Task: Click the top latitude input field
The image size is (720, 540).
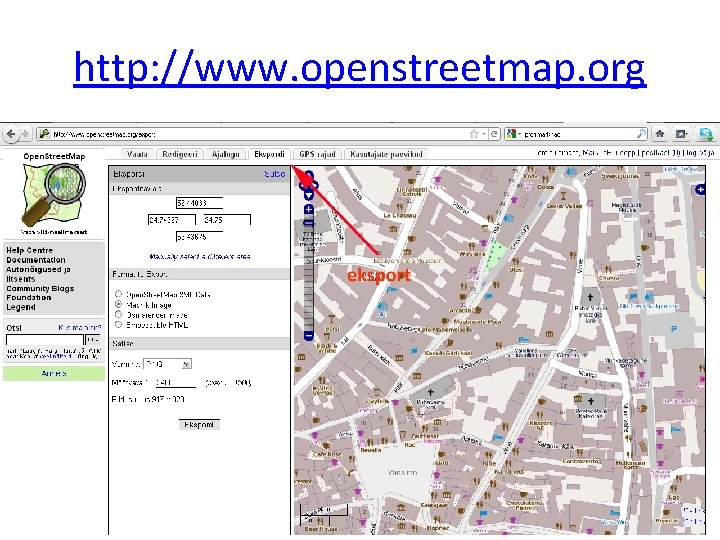Action: 199,203
